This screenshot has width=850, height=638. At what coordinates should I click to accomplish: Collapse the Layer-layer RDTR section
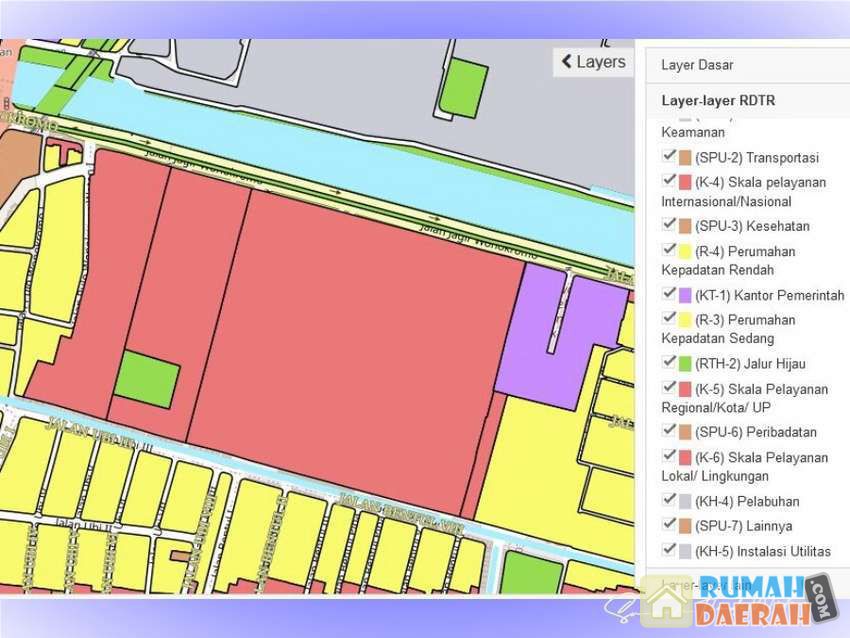point(717,101)
